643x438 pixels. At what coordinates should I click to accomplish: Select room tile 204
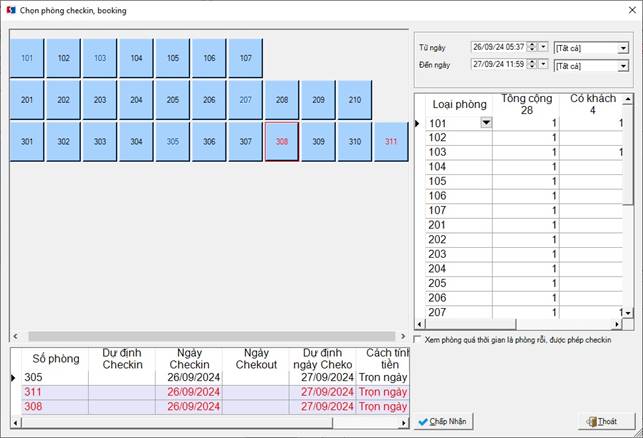coord(136,100)
